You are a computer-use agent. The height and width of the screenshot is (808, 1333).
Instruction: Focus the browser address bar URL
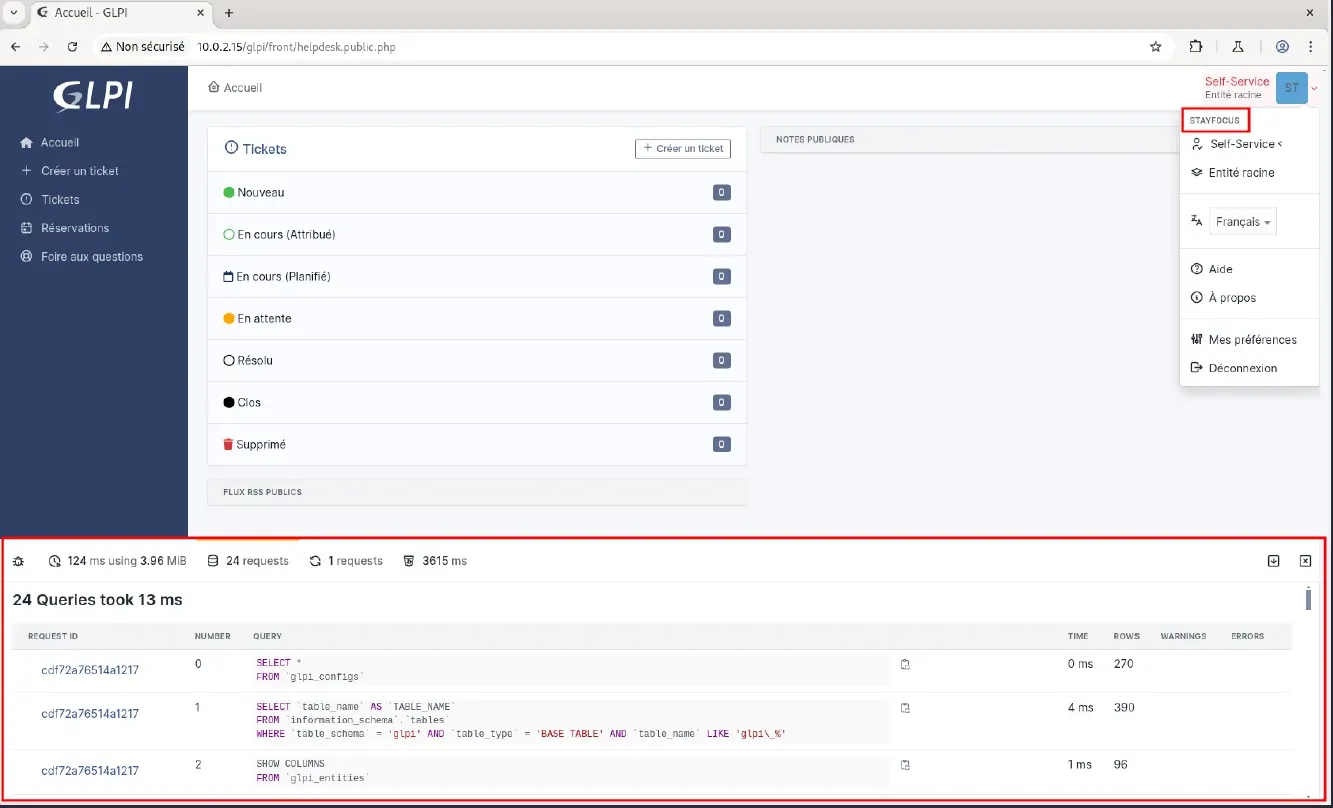click(x=297, y=47)
